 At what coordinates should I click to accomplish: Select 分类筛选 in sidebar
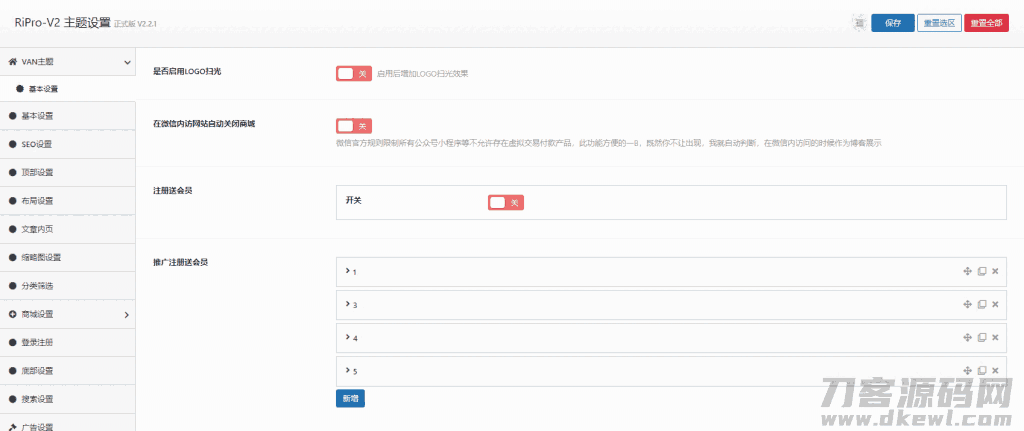(68, 286)
